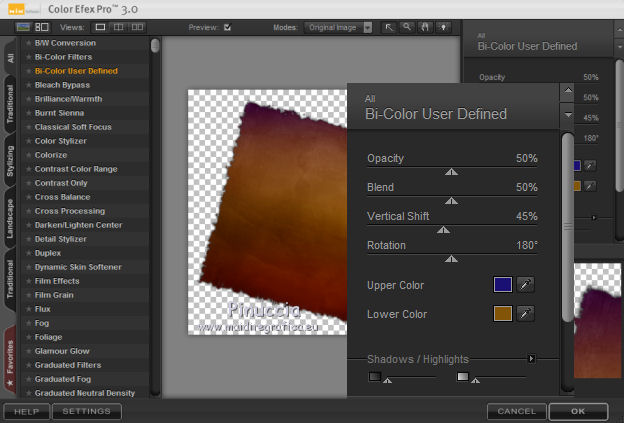Open the Landscape filter category tab
624x423 pixels.
click(x=10, y=217)
